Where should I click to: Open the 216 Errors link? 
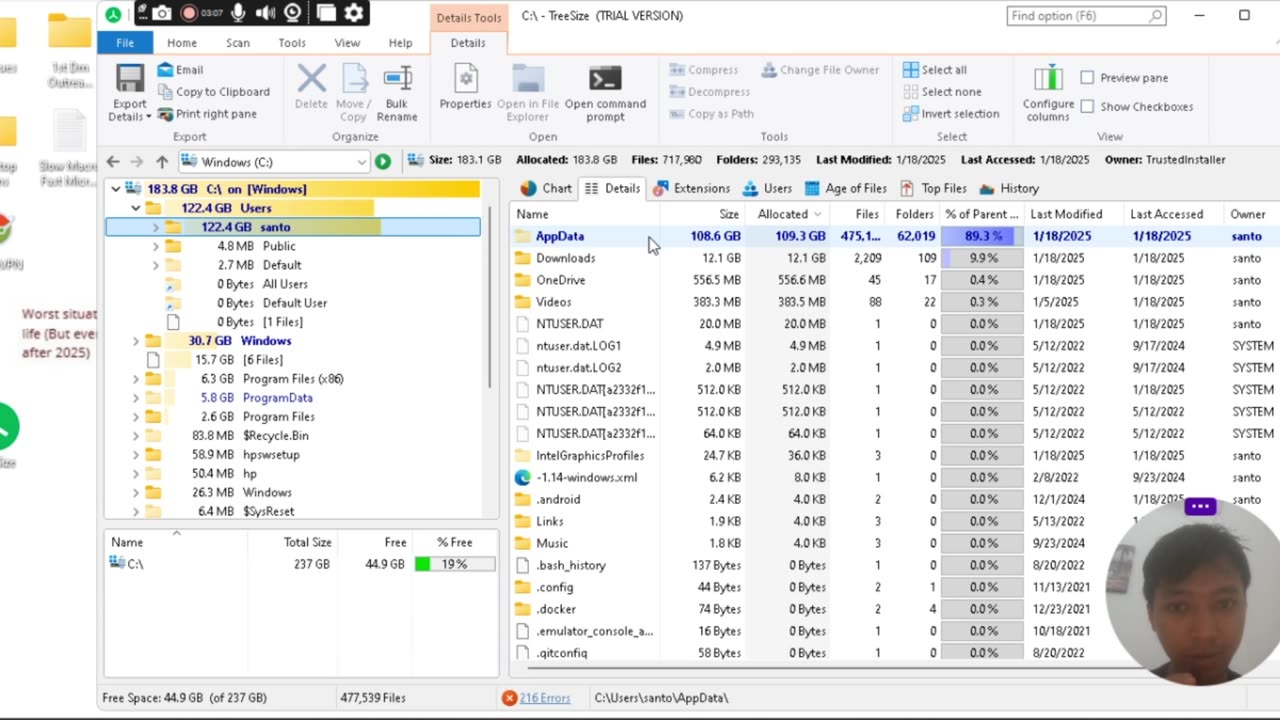point(545,698)
